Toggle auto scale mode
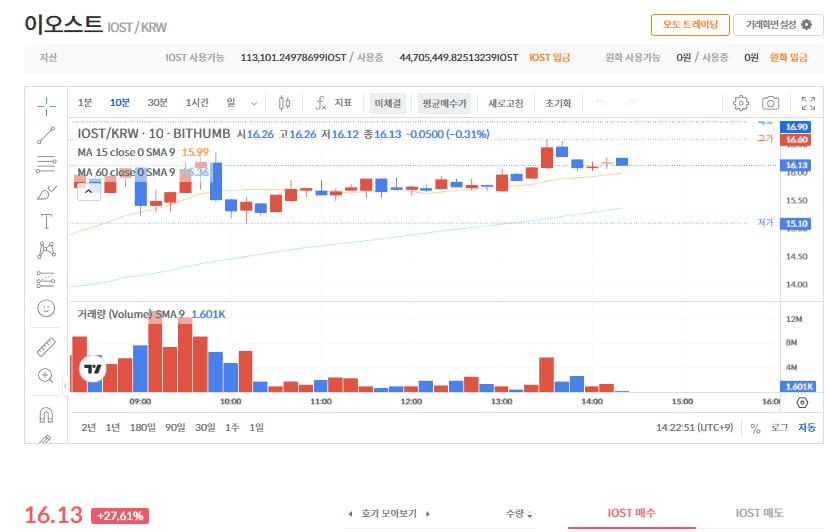Image resolution: width=830 pixels, height=532 pixels. pyautogui.click(x=807, y=428)
